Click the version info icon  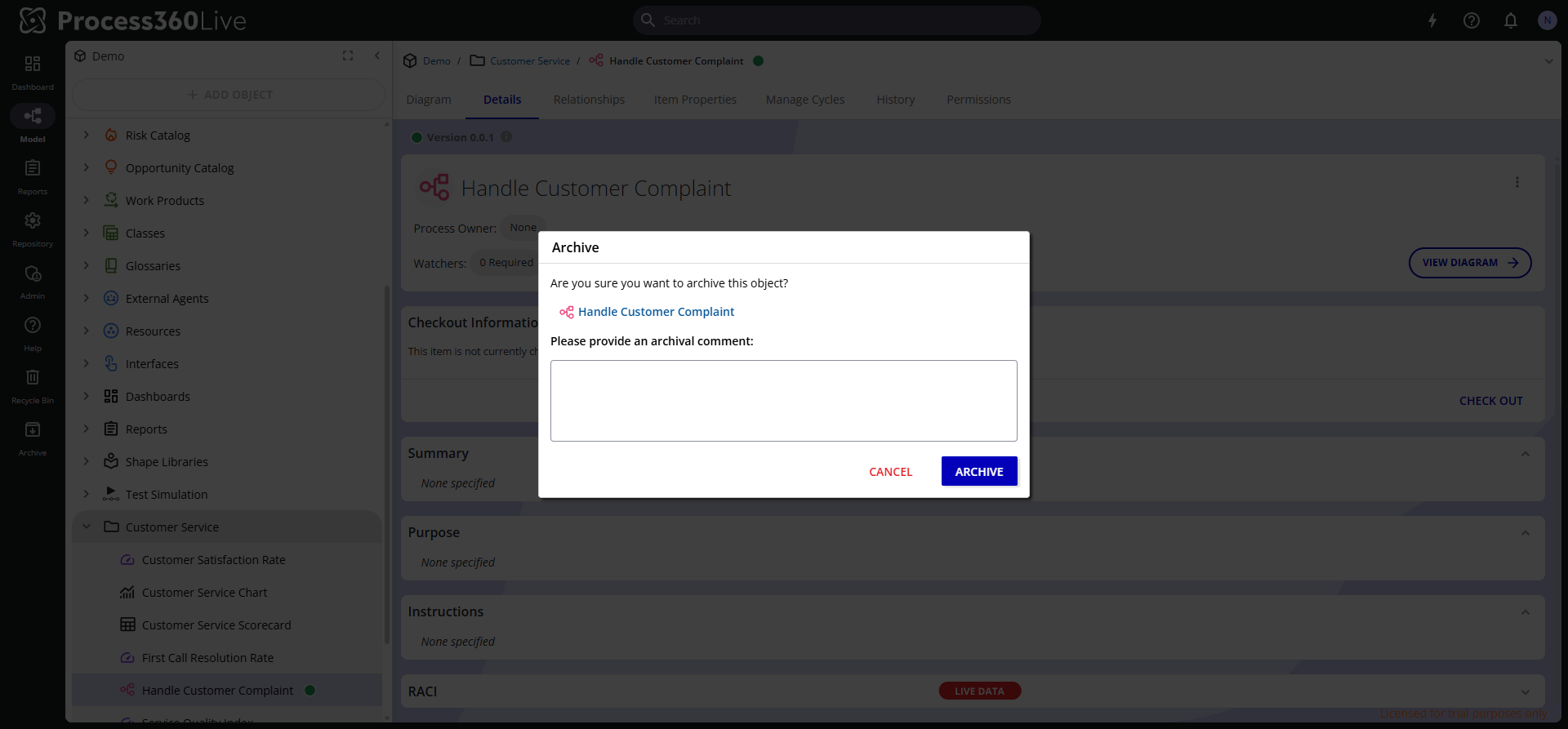(506, 137)
